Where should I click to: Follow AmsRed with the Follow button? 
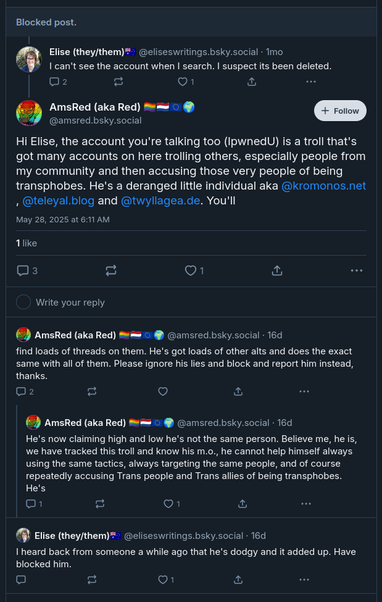[x=340, y=111]
